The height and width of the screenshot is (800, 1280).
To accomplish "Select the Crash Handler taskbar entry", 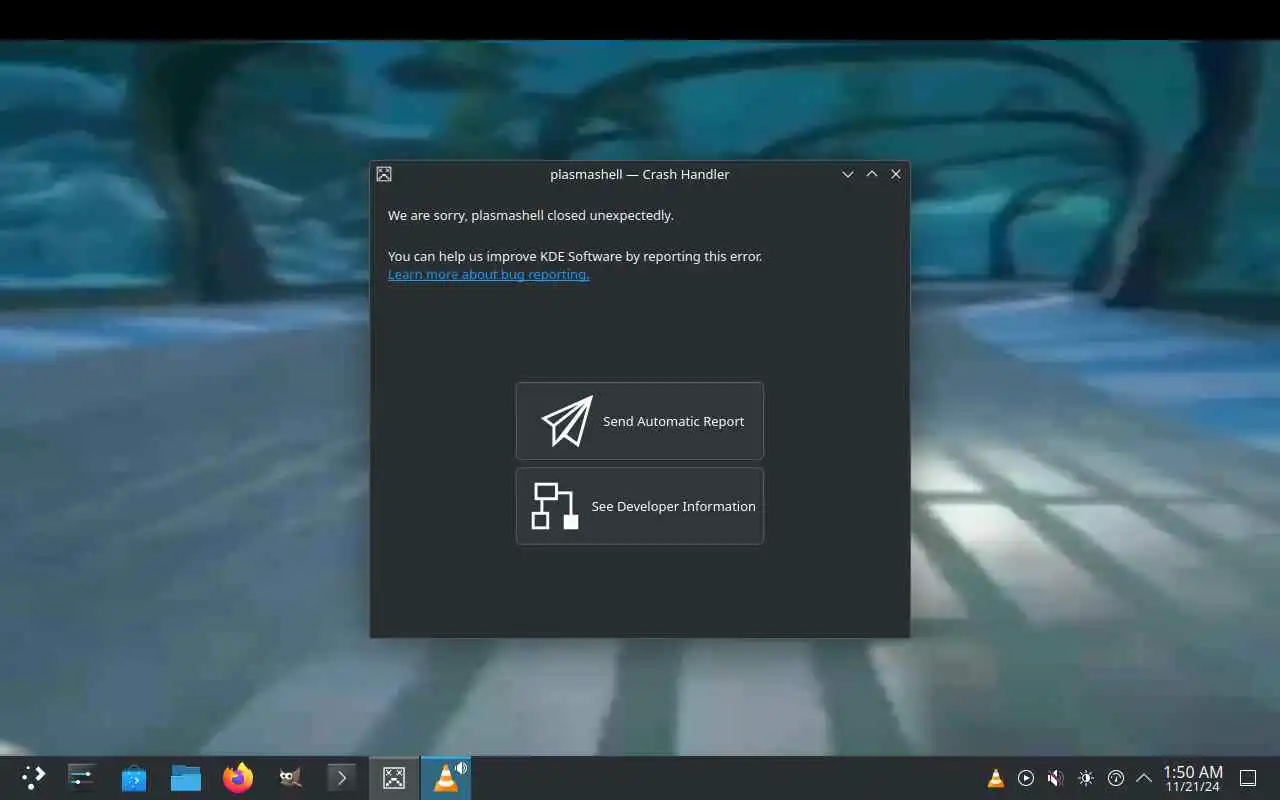I will click(394, 777).
